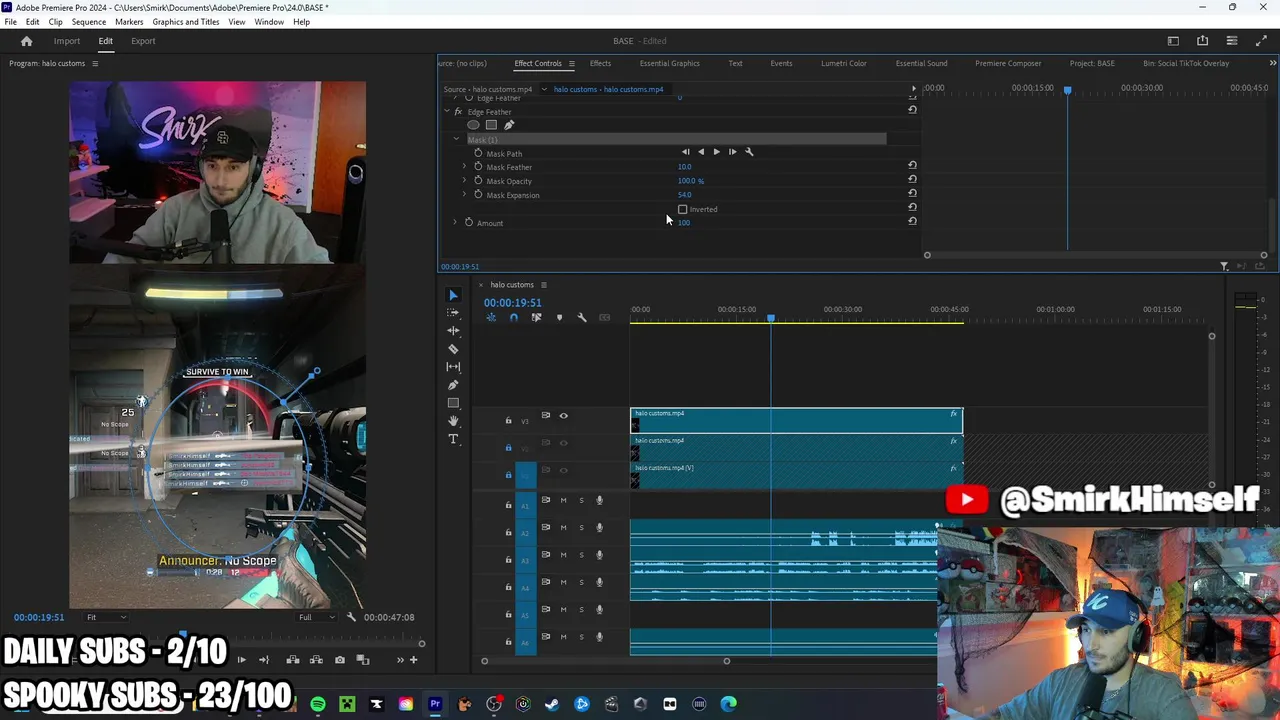Image resolution: width=1280 pixels, height=720 pixels.
Task: Click Lift button in Program Monitor
Action: click(293, 660)
